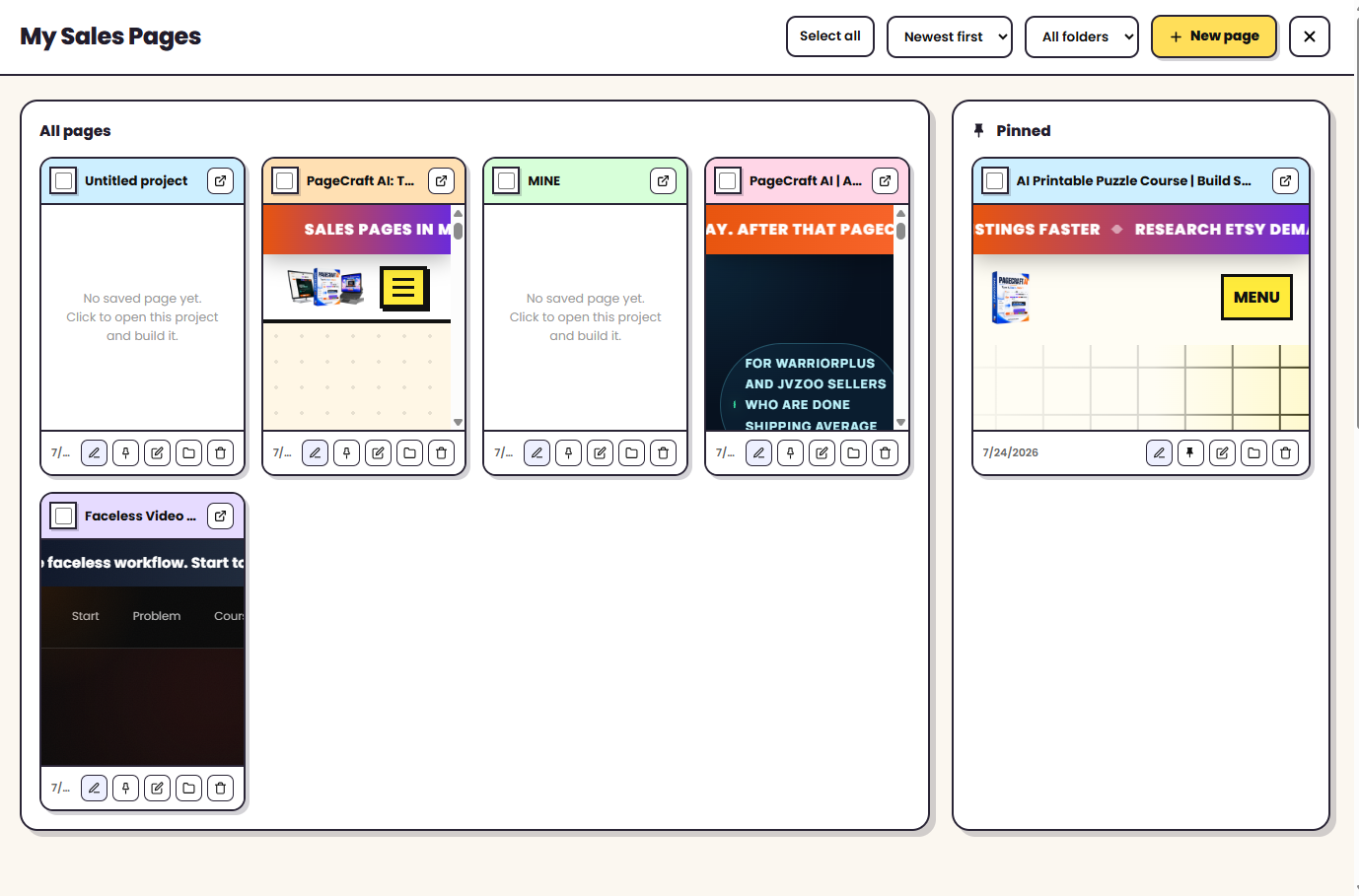Delete the PageCraft AI | A… page
The width and height of the screenshot is (1359, 896).
click(x=885, y=453)
